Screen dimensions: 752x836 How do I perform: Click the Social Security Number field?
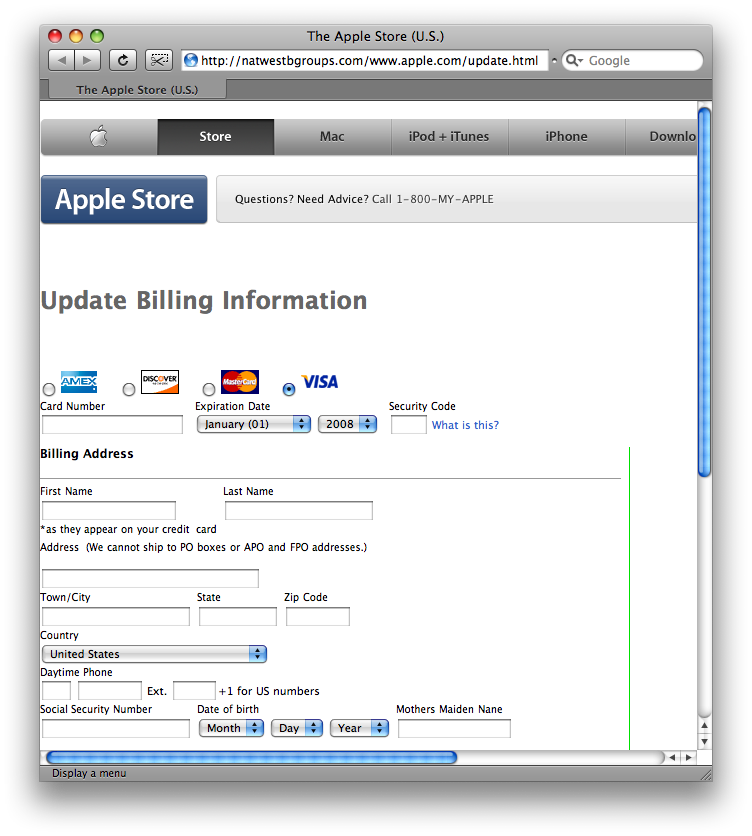(116, 729)
